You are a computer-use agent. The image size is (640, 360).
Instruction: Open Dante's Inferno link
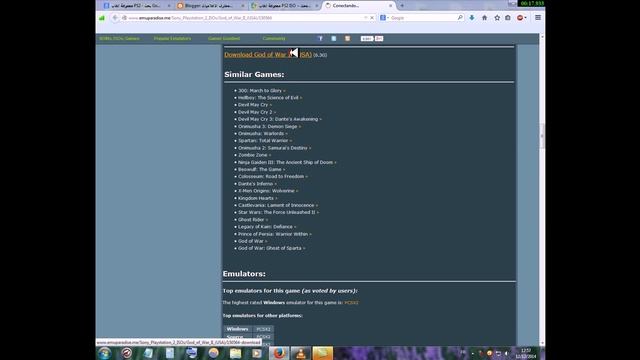point(256,184)
